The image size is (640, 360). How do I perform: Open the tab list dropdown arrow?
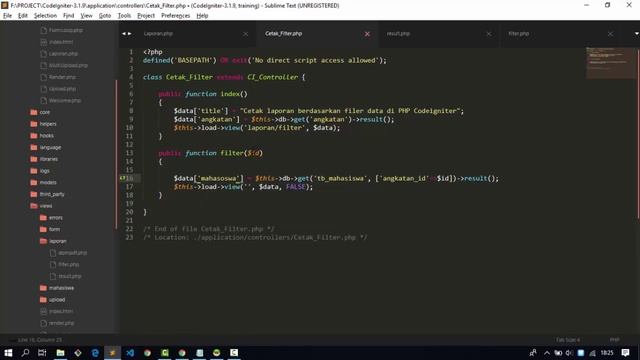pos(636,33)
